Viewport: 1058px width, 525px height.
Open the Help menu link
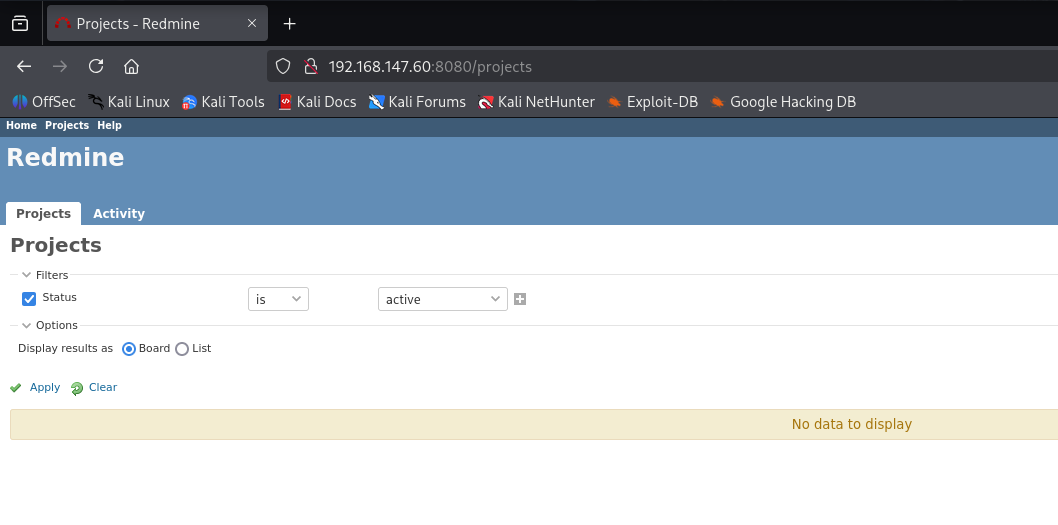click(109, 126)
